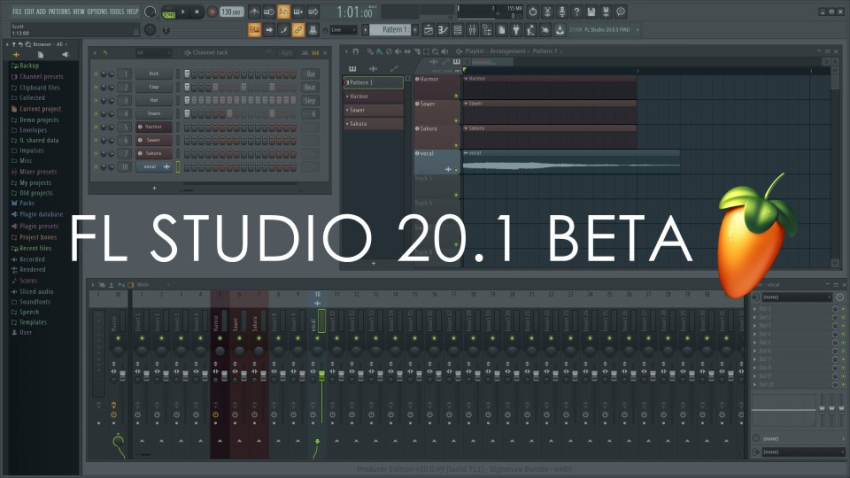Click the Browser speaker icon tab
850x478 pixels.
click(x=64, y=54)
